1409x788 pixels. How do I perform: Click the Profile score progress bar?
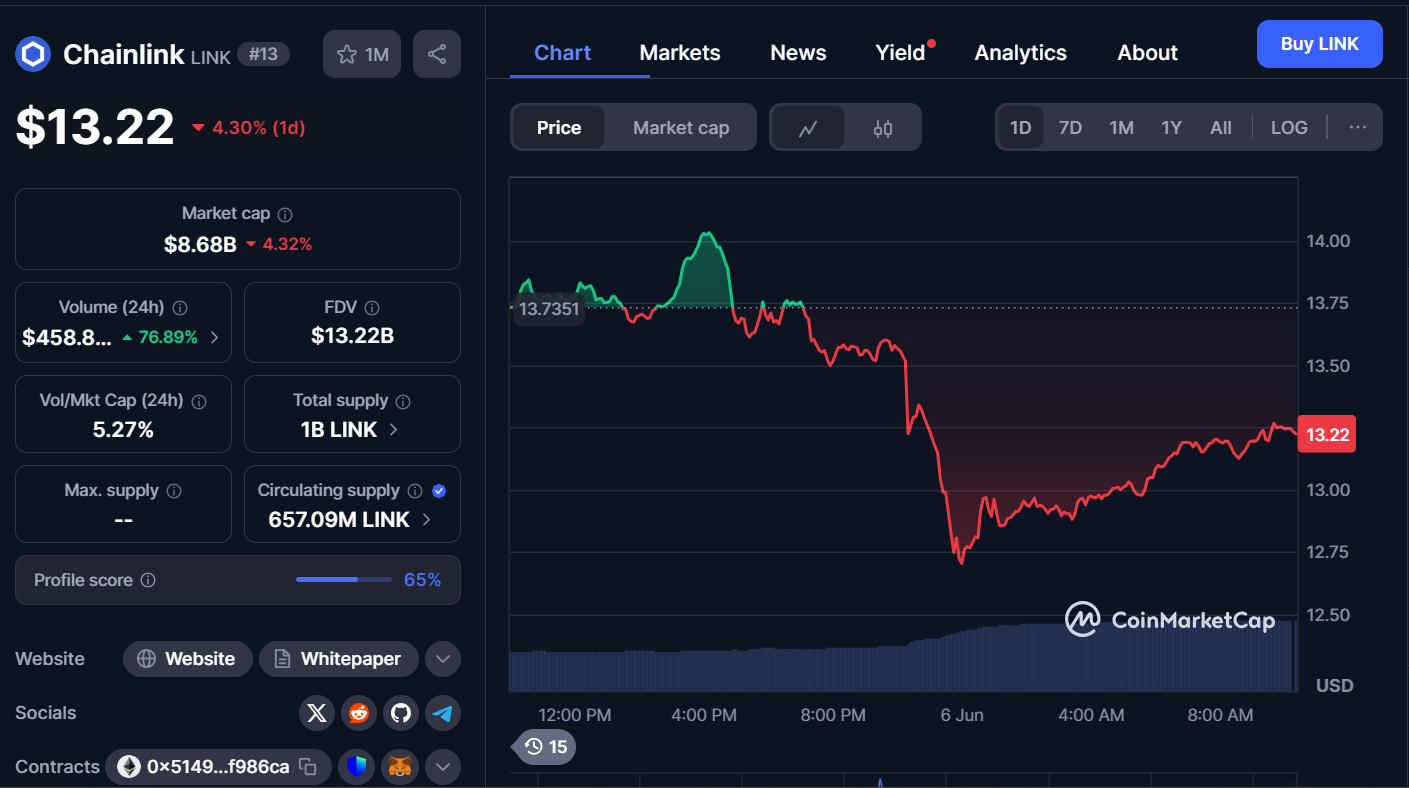coord(344,580)
